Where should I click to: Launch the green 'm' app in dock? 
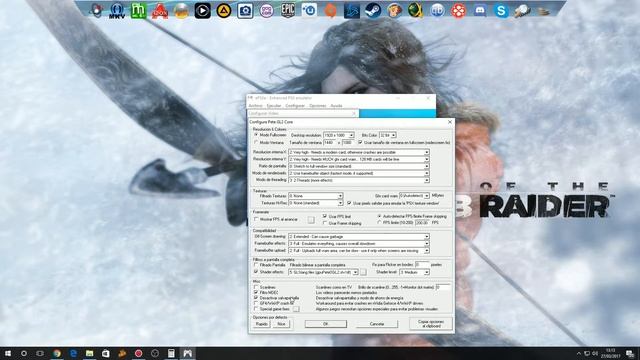(138, 11)
